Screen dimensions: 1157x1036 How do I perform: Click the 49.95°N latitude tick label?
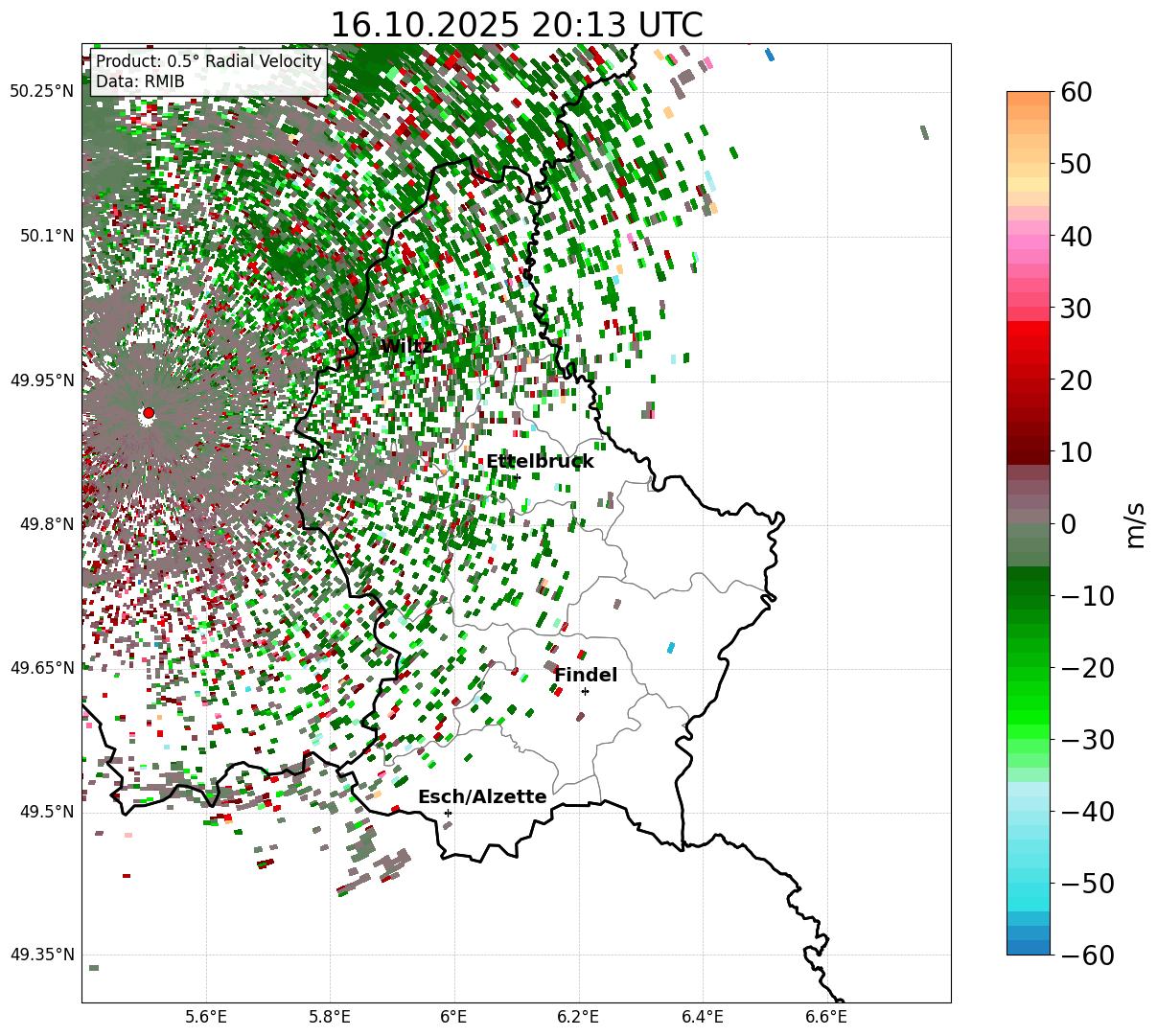click(41, 380)
